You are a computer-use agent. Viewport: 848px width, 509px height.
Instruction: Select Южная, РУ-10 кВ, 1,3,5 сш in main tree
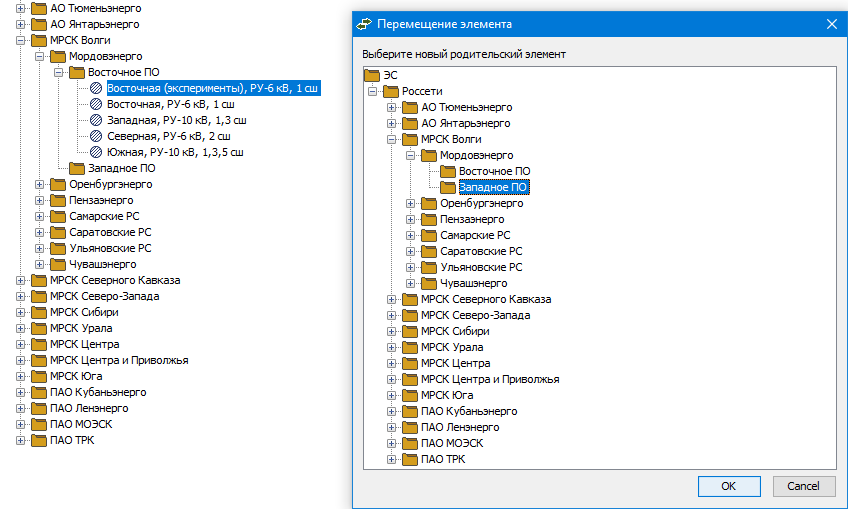(x=175, y=152)
